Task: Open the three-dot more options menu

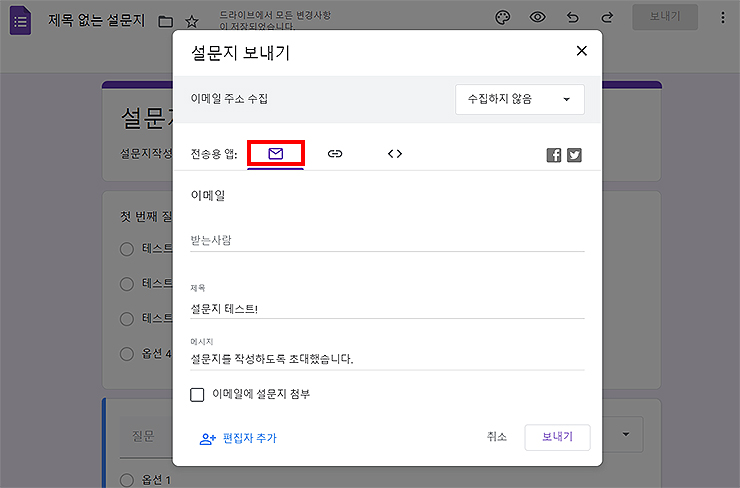Action: pos(723,17)
